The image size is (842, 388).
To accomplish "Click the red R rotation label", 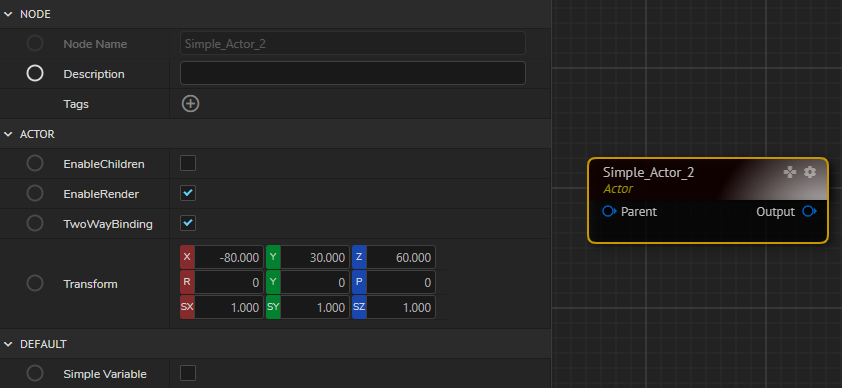I will click(187, 282).
